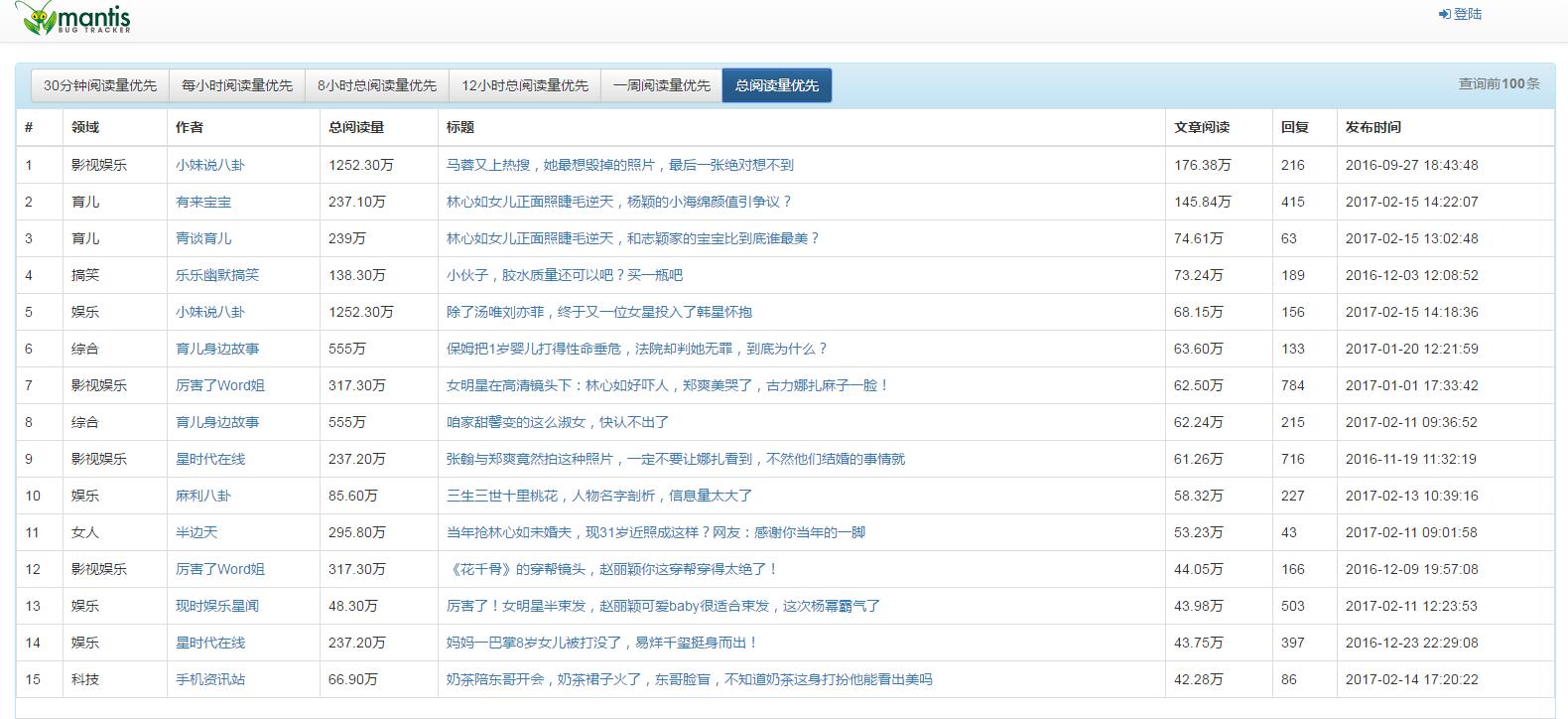Click date 2017-02-14 17:20:22
This screenshot has width=1568, height=719.
point(1412,679)
